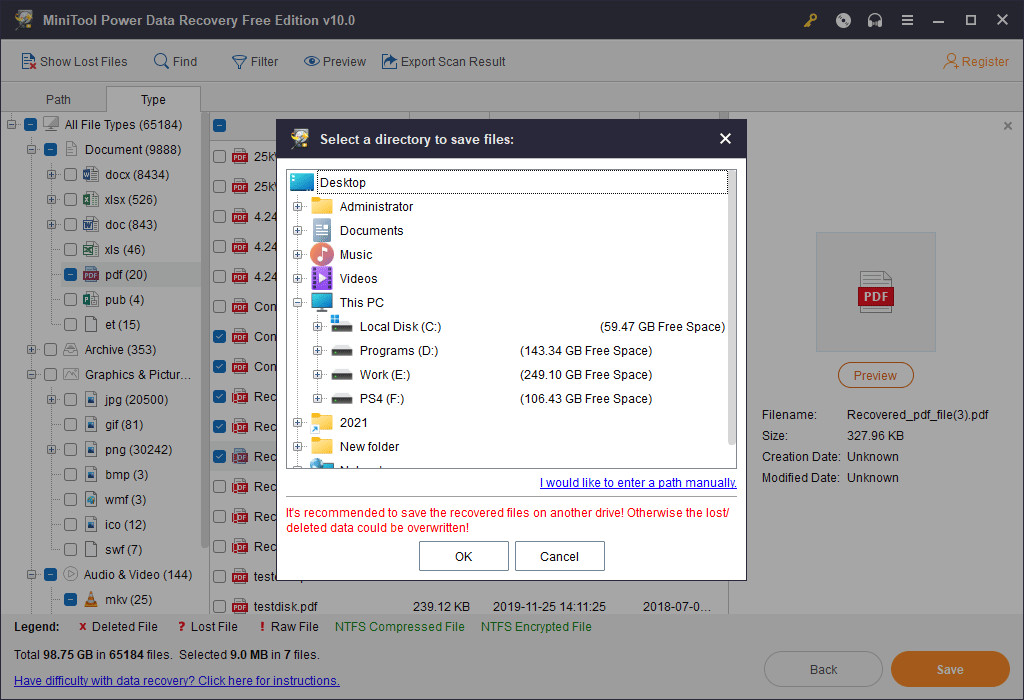
Task: Open the hamburger menu icon
Action: pos(907,20)
